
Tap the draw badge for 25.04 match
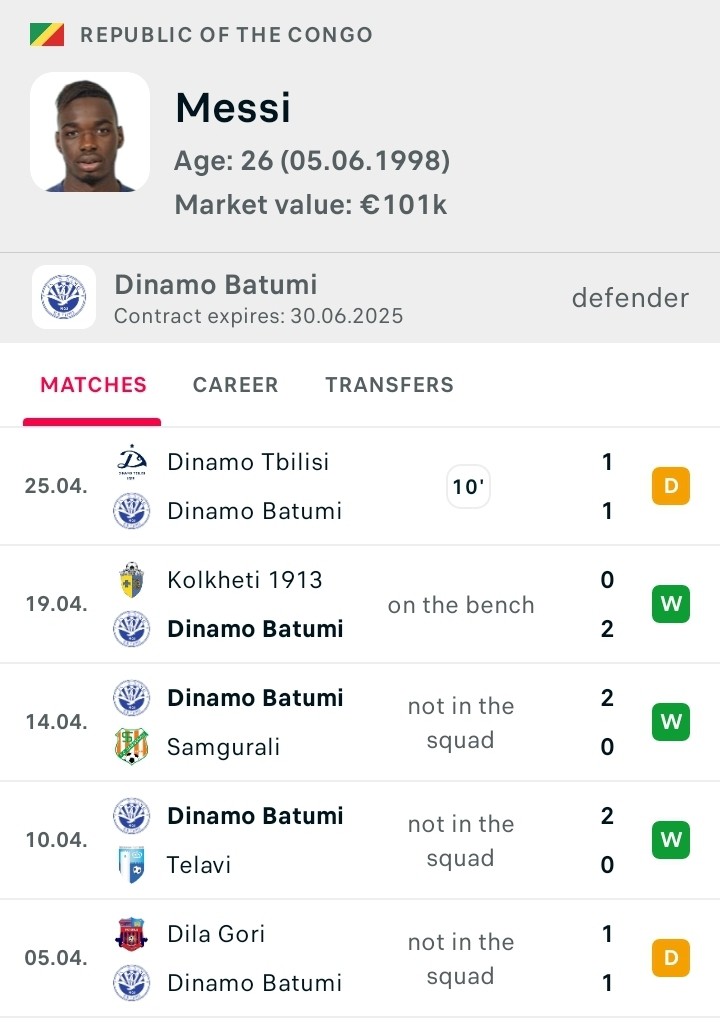671,486
